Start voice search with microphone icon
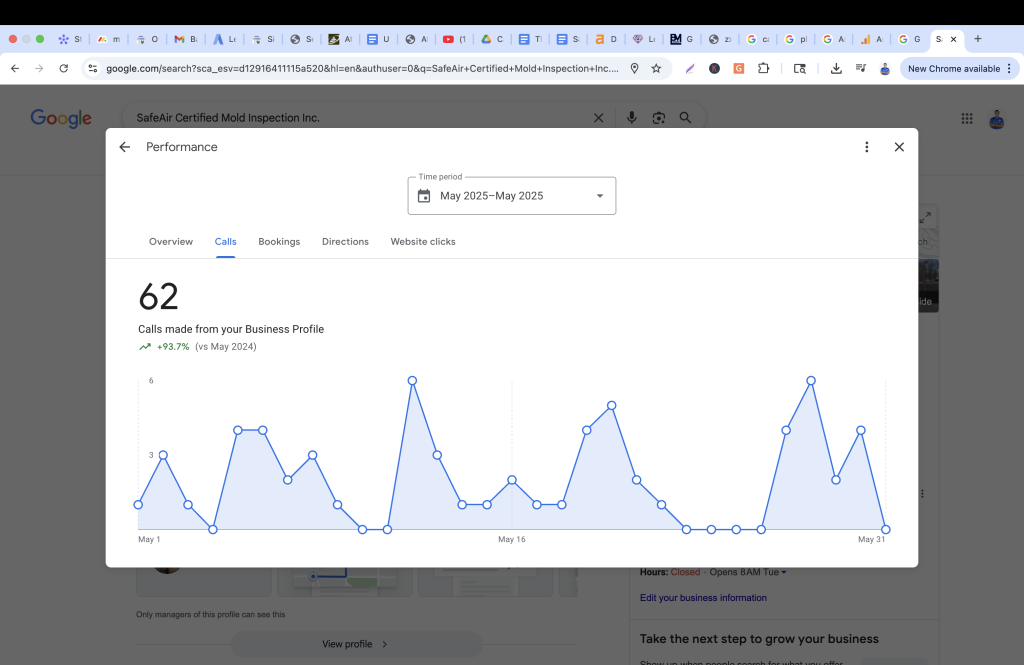1024x665 pixels. pyautogui.click(x=632, y=118)
